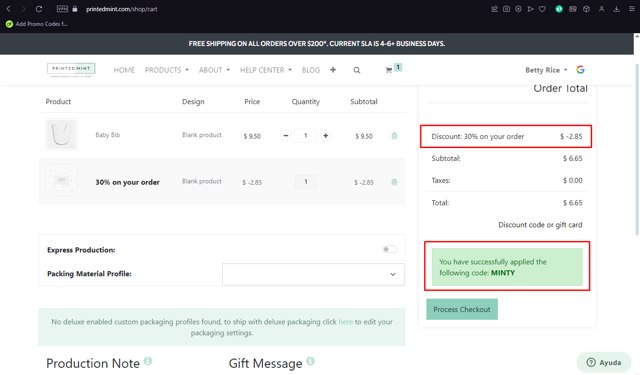Open the shopping cart icon

tap(389, 70)
